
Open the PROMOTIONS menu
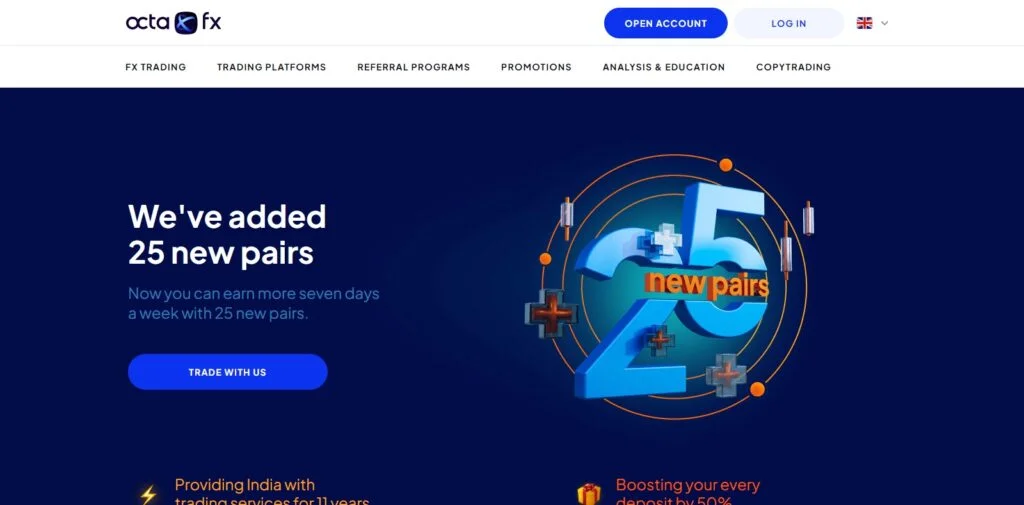click(x=536, y=67)
